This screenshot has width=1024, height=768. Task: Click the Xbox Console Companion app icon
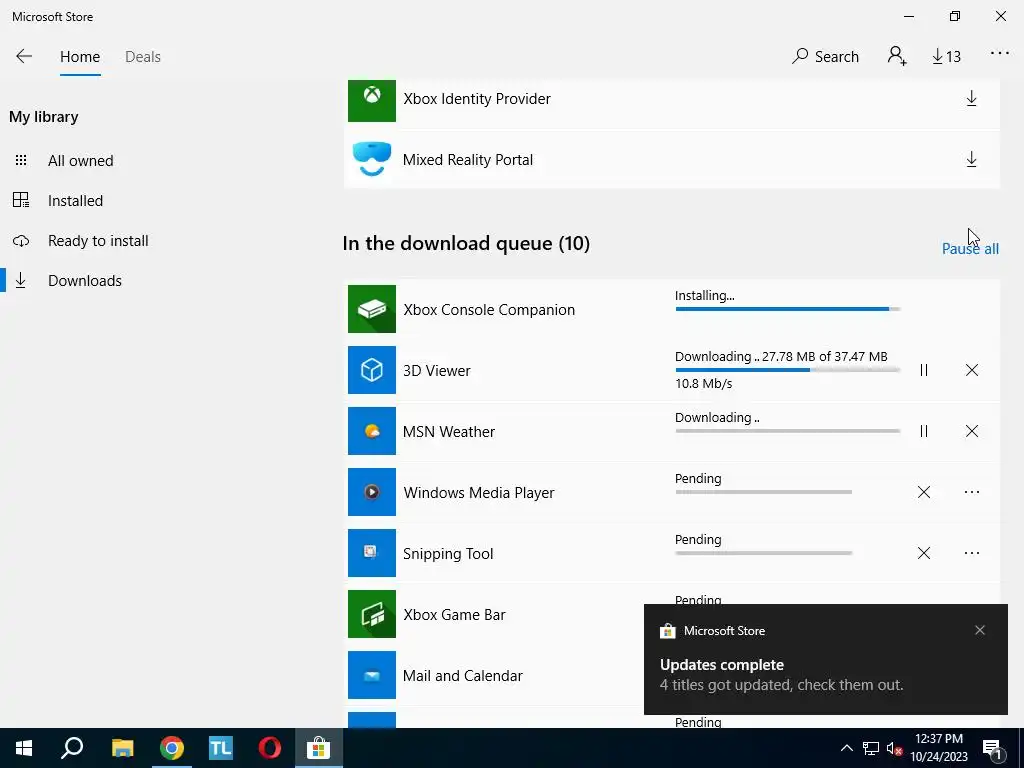pos(372,309)
